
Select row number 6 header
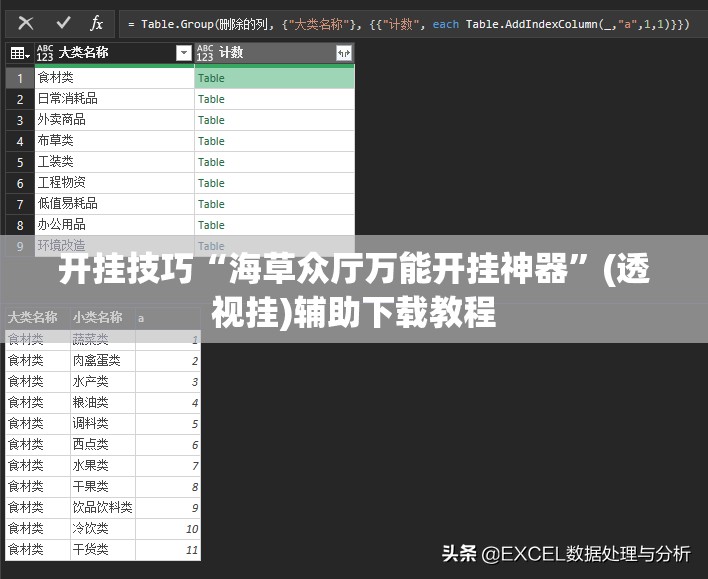point(20,183)
